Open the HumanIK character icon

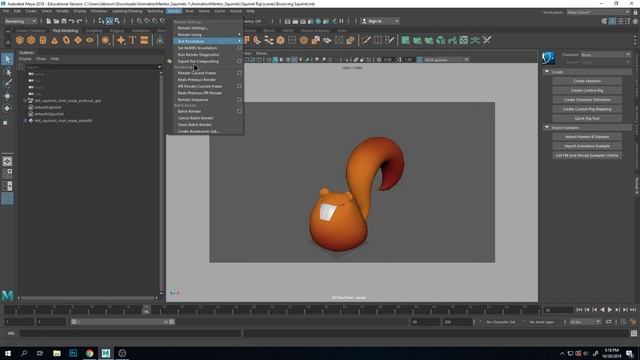click(548, 58)
